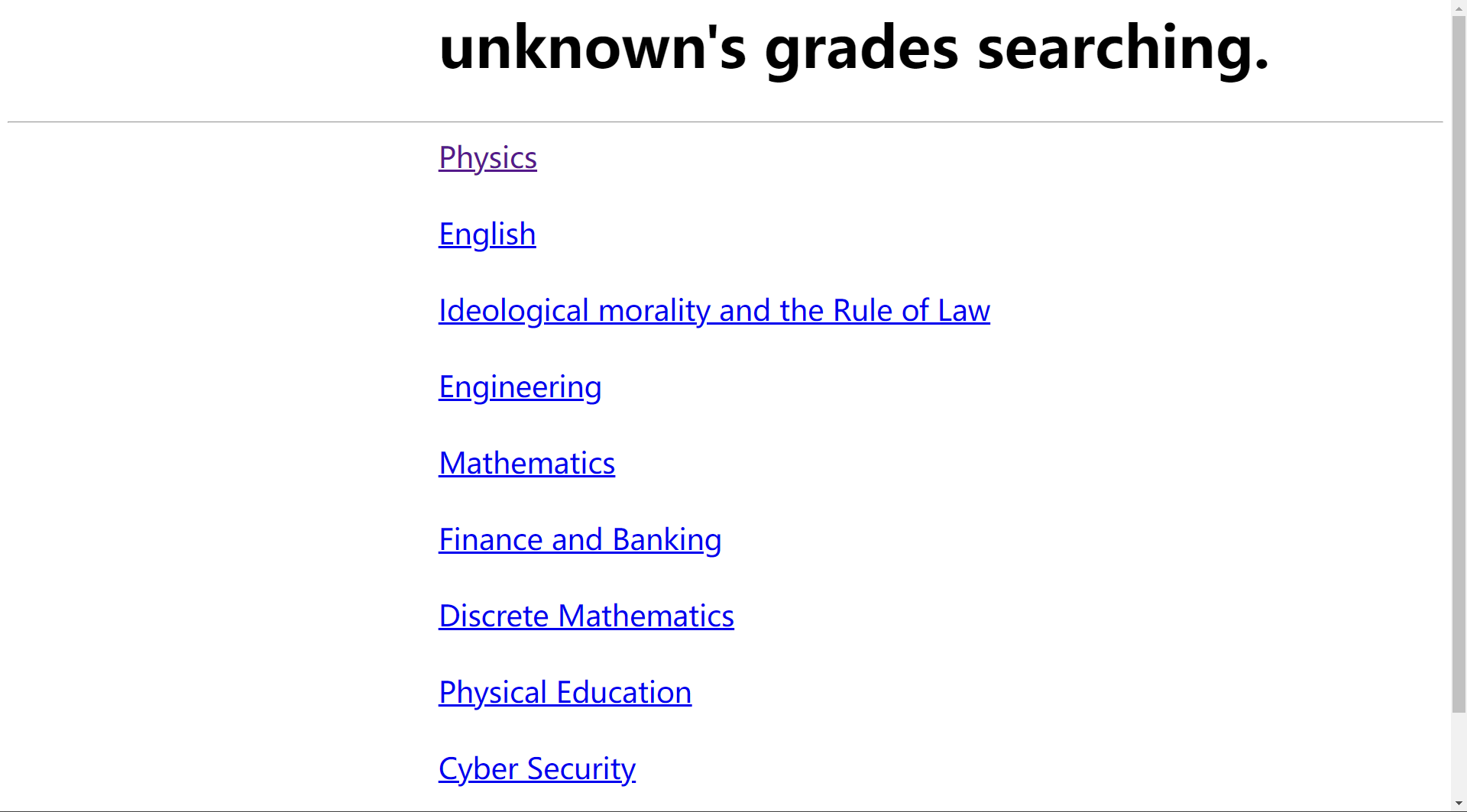Click the word "Education" in the Physical link
Viewport: 1467px width, 812px height.
[623, 693]
